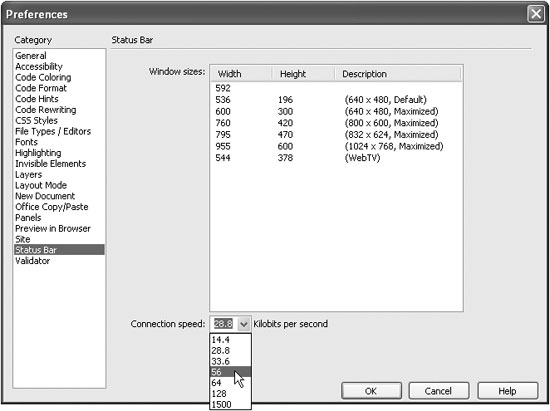Viewport: 550px width, 411px height.
Task: Open Code Coloring category
Action: (43, 78)
